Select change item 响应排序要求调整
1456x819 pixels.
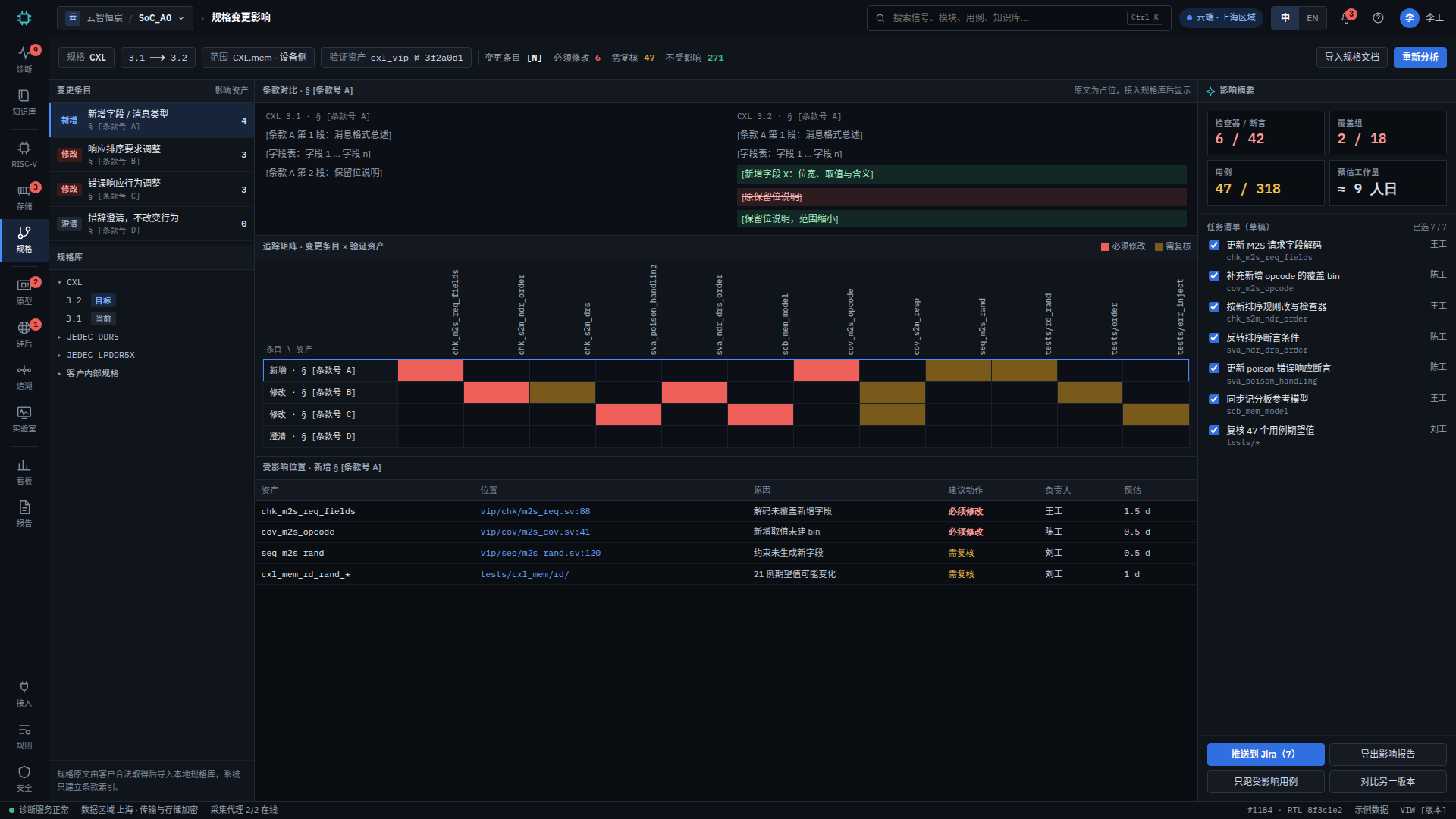152,154
